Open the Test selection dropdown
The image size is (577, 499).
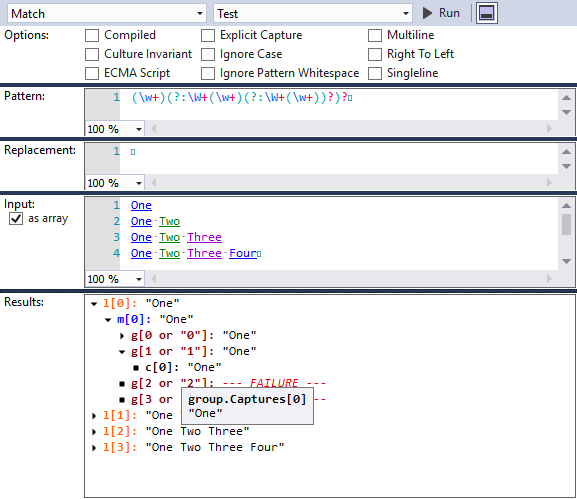(312, 14)
